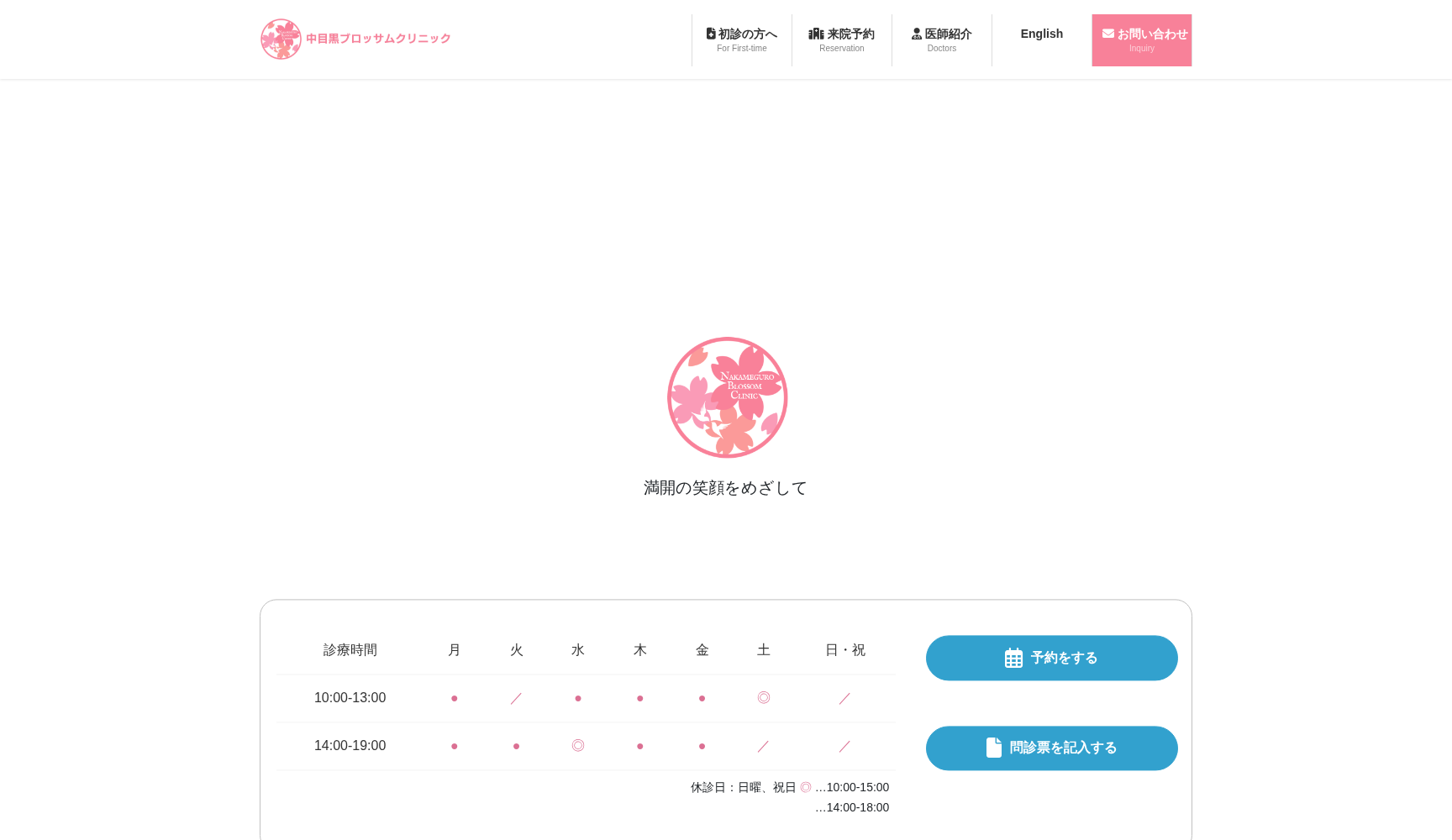
Task: Click the clinic name 中目黒ブロッサムクリニック
Action: click(376, 38)
